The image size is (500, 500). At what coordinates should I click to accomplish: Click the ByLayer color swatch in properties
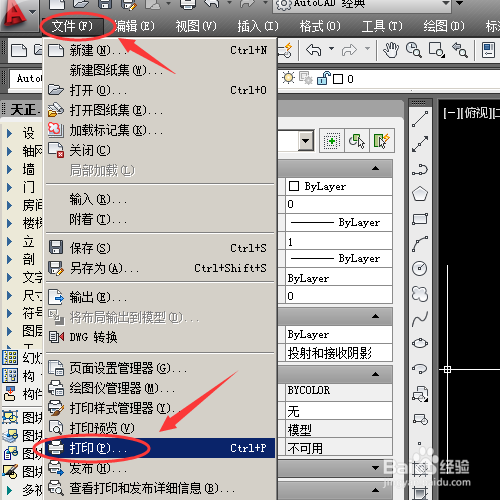tap(294, 186)
